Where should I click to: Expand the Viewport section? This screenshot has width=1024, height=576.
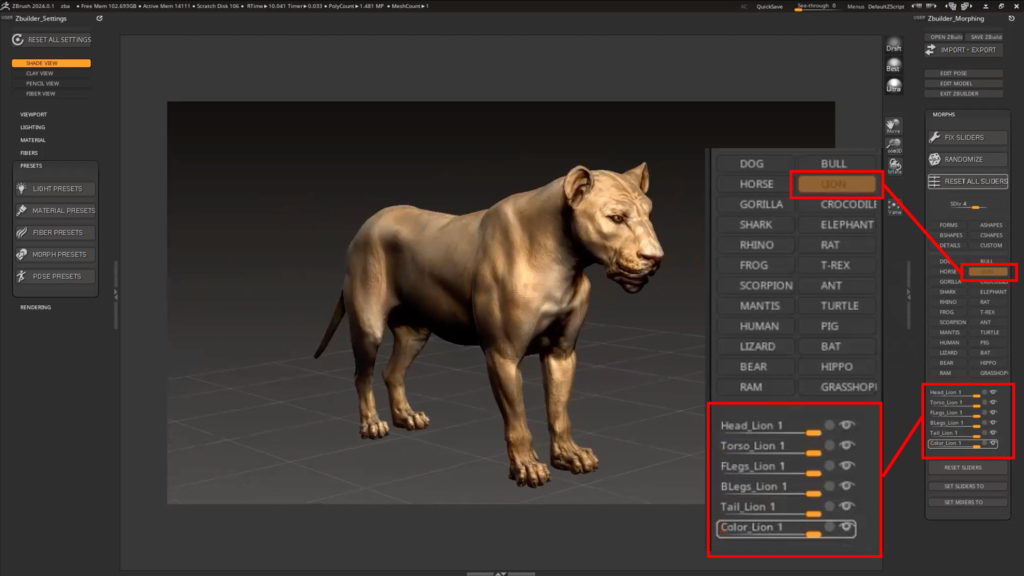pos(34,115)
